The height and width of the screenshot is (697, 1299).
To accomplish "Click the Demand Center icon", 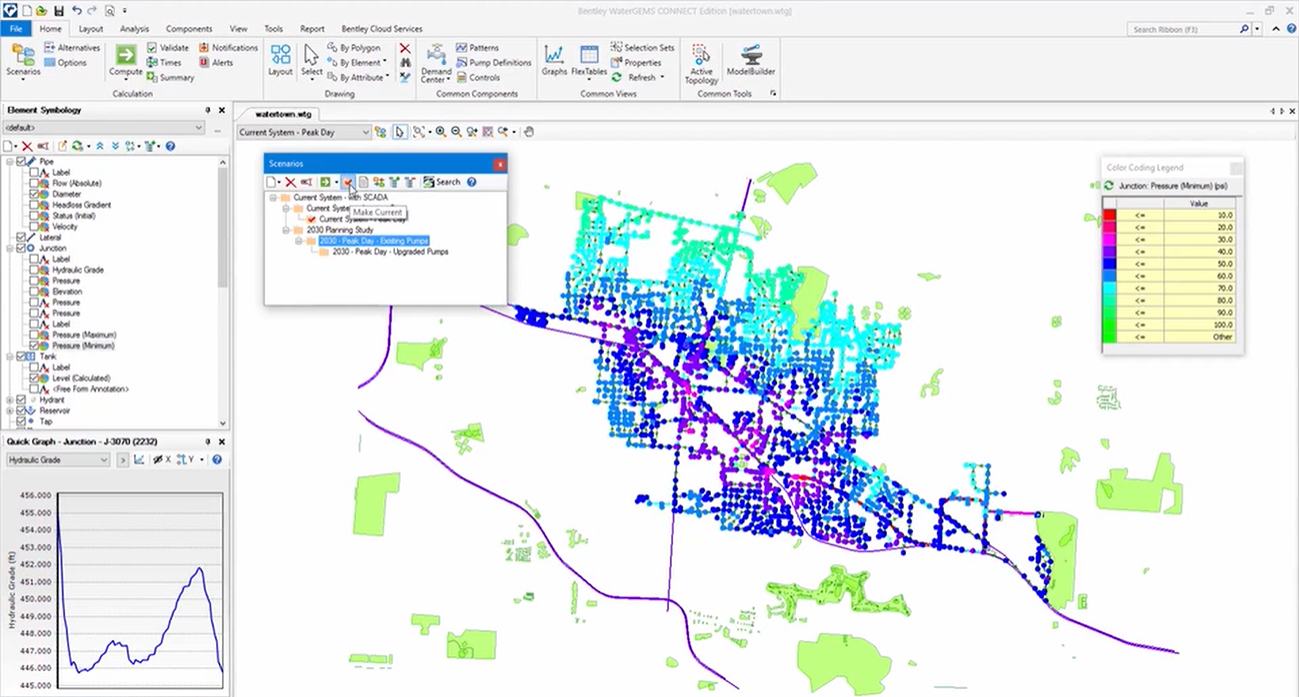I will pyautogui.click(x=436, y=58).
